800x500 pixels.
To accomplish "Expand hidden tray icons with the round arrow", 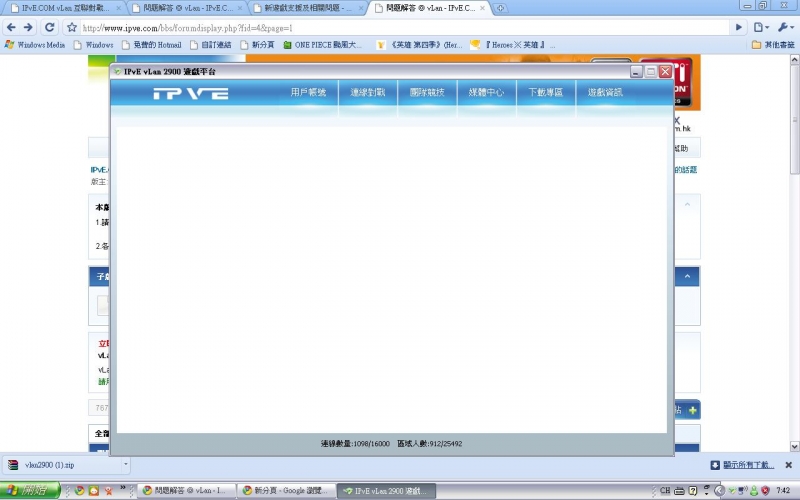I will click(719, 490).
